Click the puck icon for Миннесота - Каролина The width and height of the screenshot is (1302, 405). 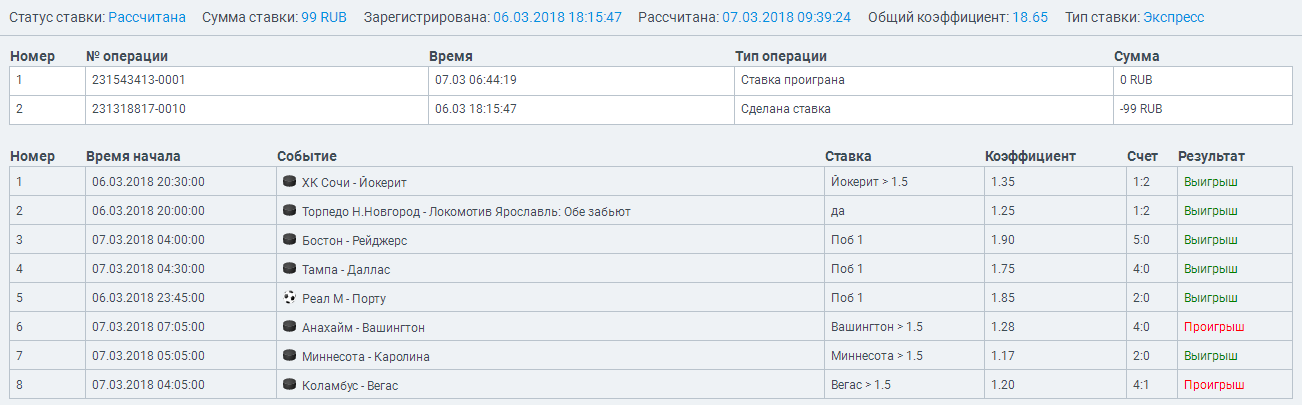pyautogui.click(x=290, y=356)
